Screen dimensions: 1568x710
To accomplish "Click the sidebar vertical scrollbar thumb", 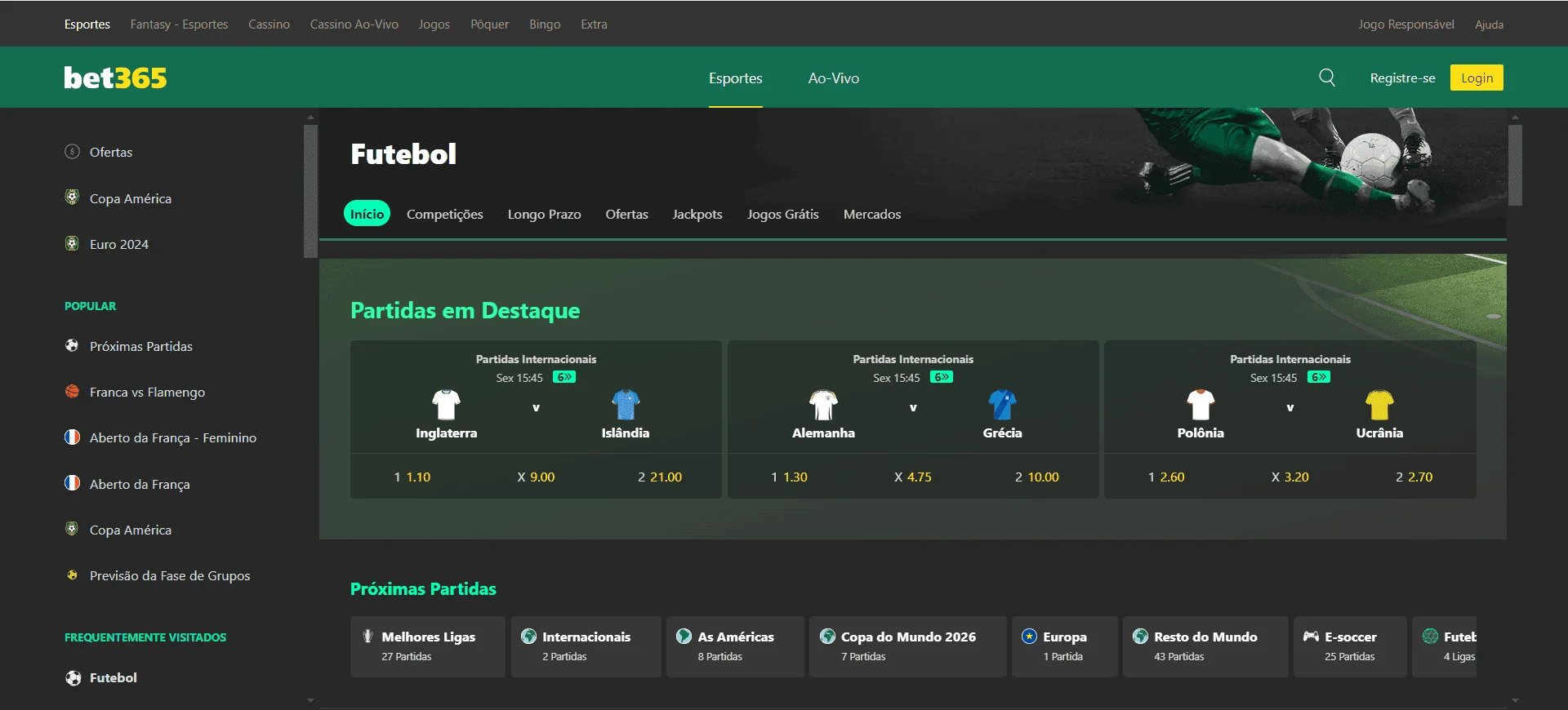I will 310,191.
